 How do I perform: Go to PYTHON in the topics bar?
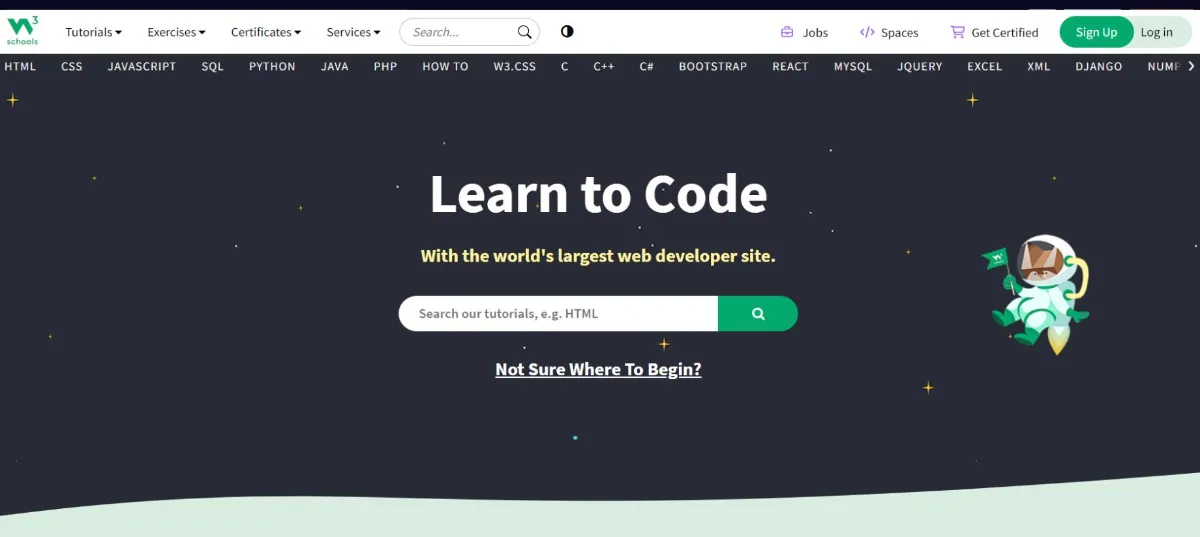click(272, 67)
